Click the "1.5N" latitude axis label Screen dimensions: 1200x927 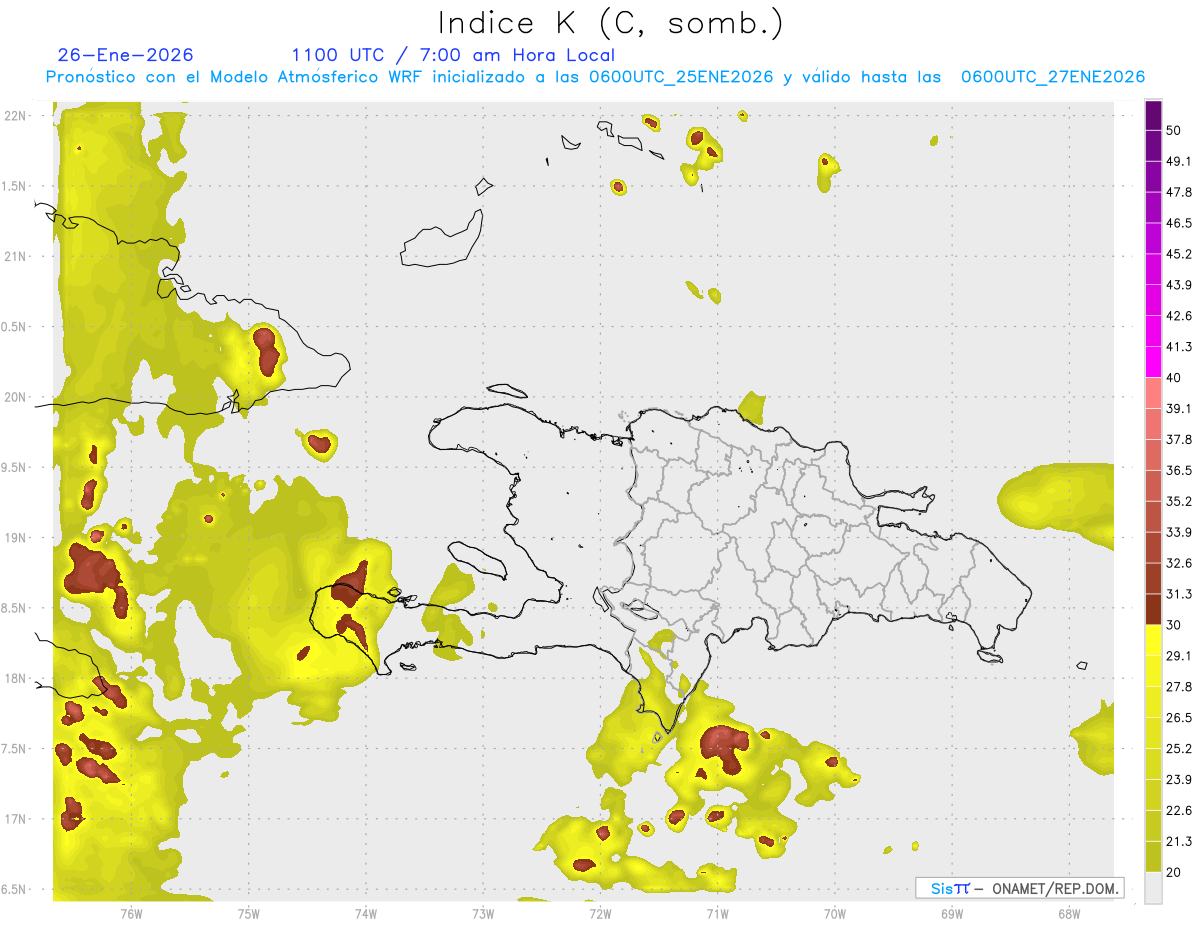[14, 186]
